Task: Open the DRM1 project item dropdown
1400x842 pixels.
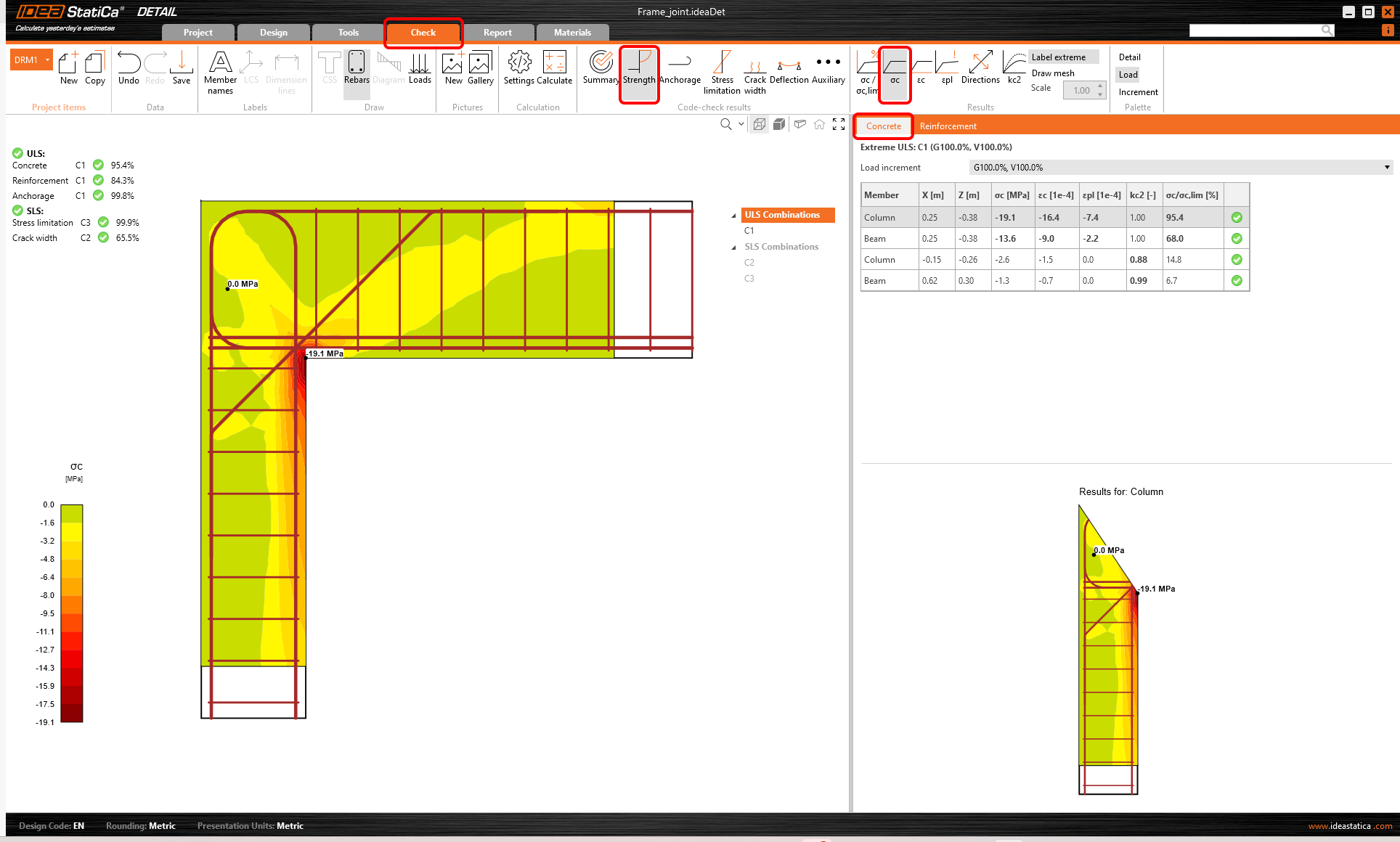Action: tap(48, 60)
